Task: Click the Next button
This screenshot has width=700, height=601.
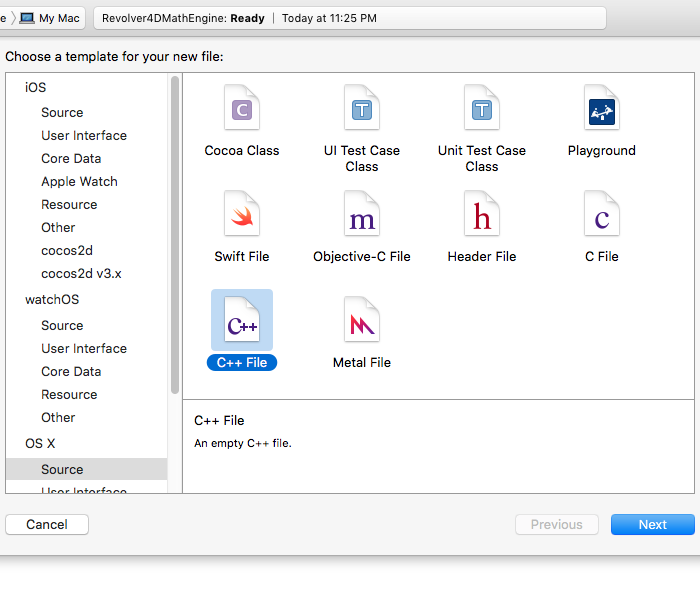Action: coord(653,524)
